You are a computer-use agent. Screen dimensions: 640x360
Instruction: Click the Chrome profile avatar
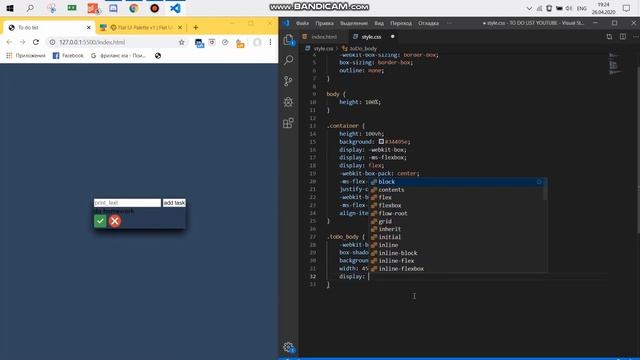(257, 42)
